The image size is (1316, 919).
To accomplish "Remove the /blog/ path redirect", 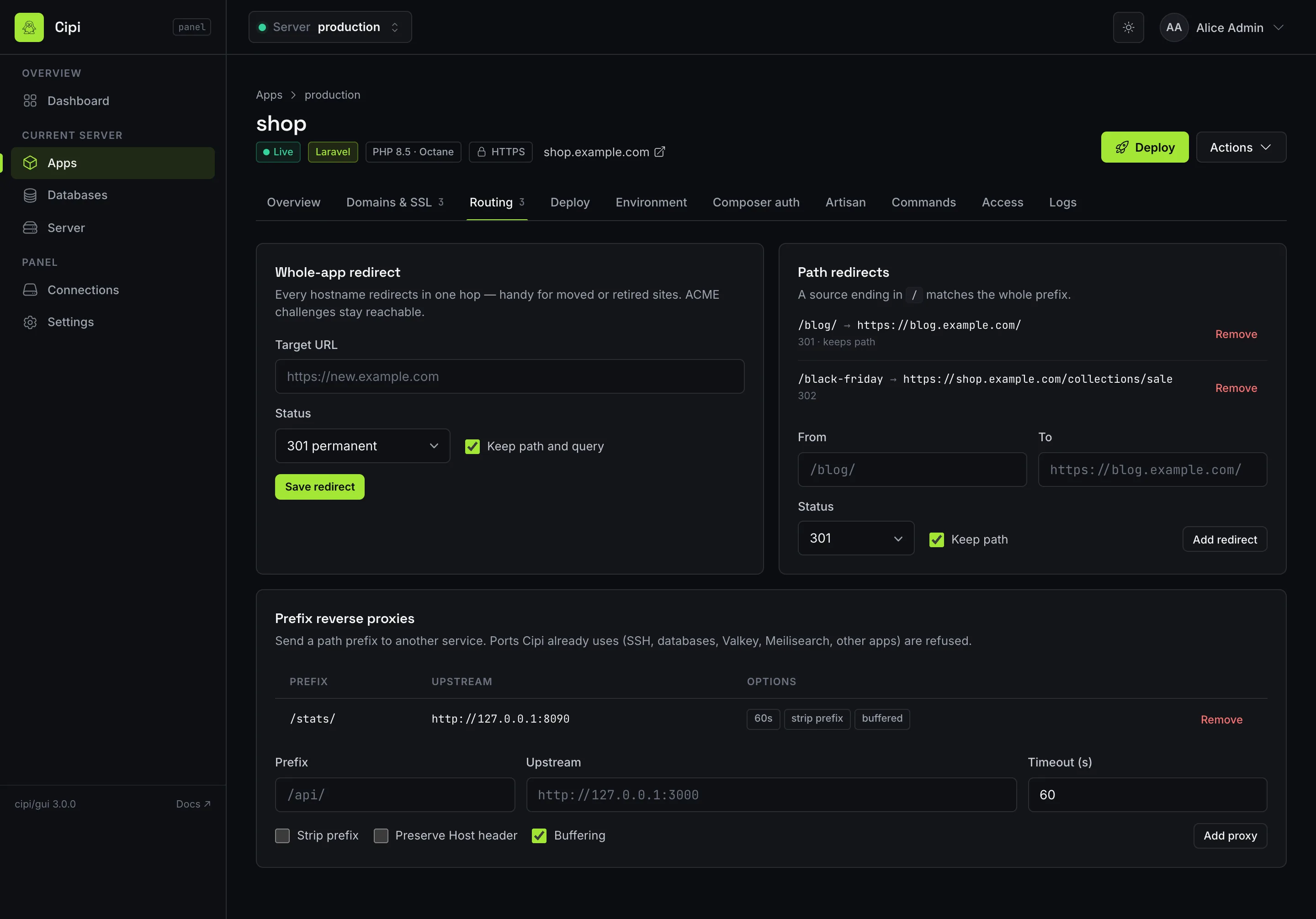I will click(1236, 334).
